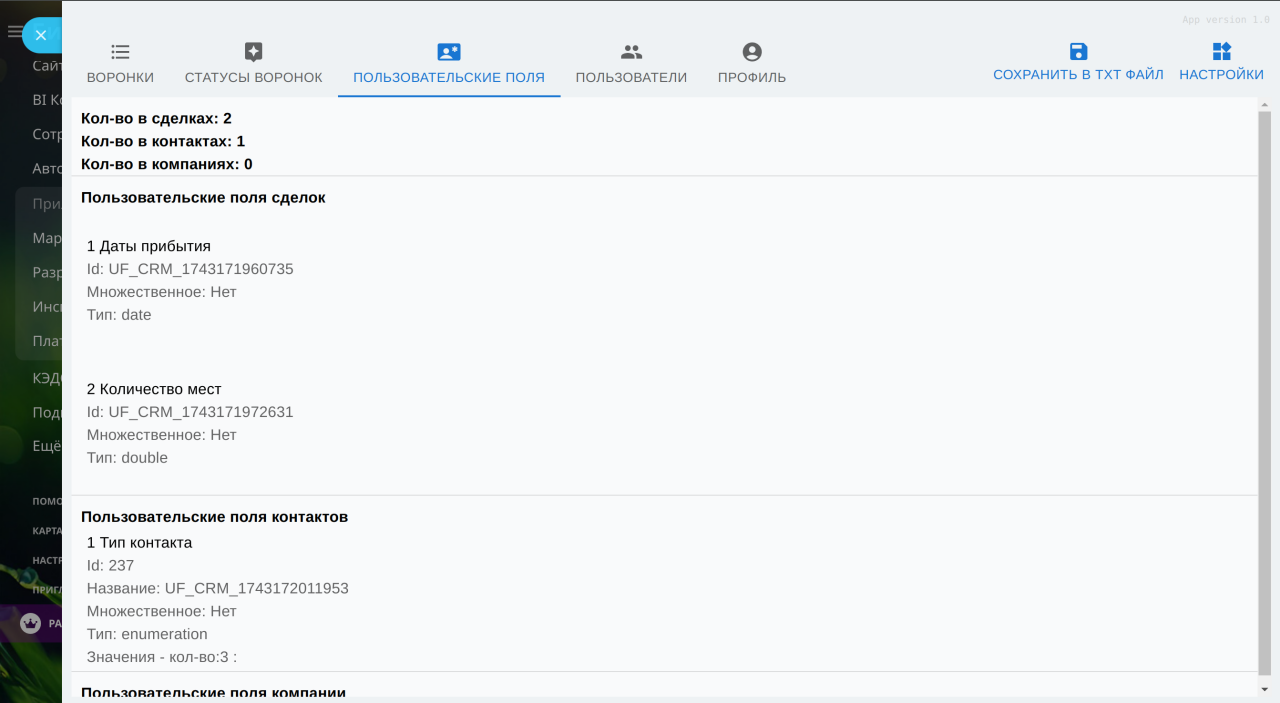Click 'App version 1.0' label
1280x703 pixels.
click(x=1226, y=20)
